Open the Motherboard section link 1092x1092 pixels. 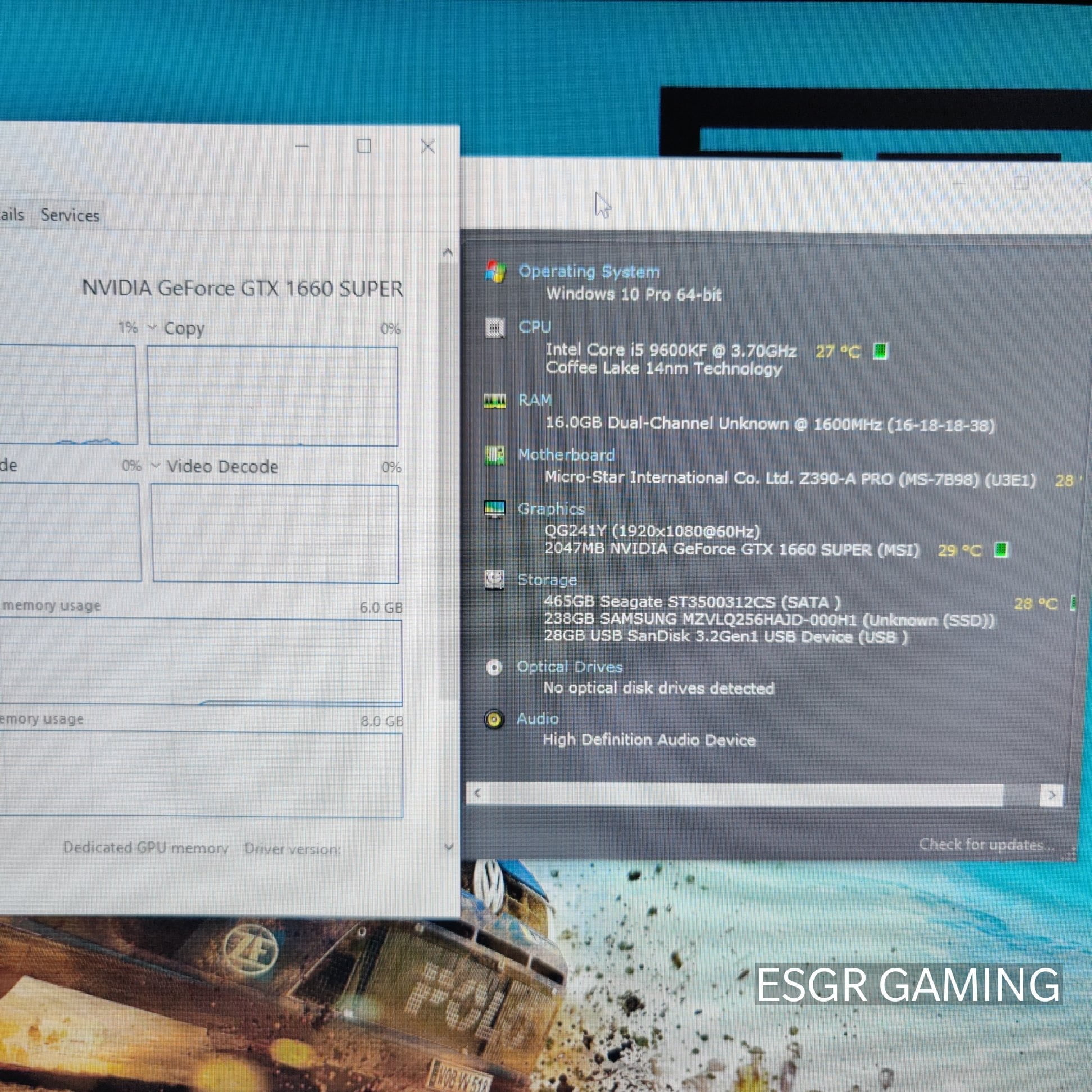[566, 454]
